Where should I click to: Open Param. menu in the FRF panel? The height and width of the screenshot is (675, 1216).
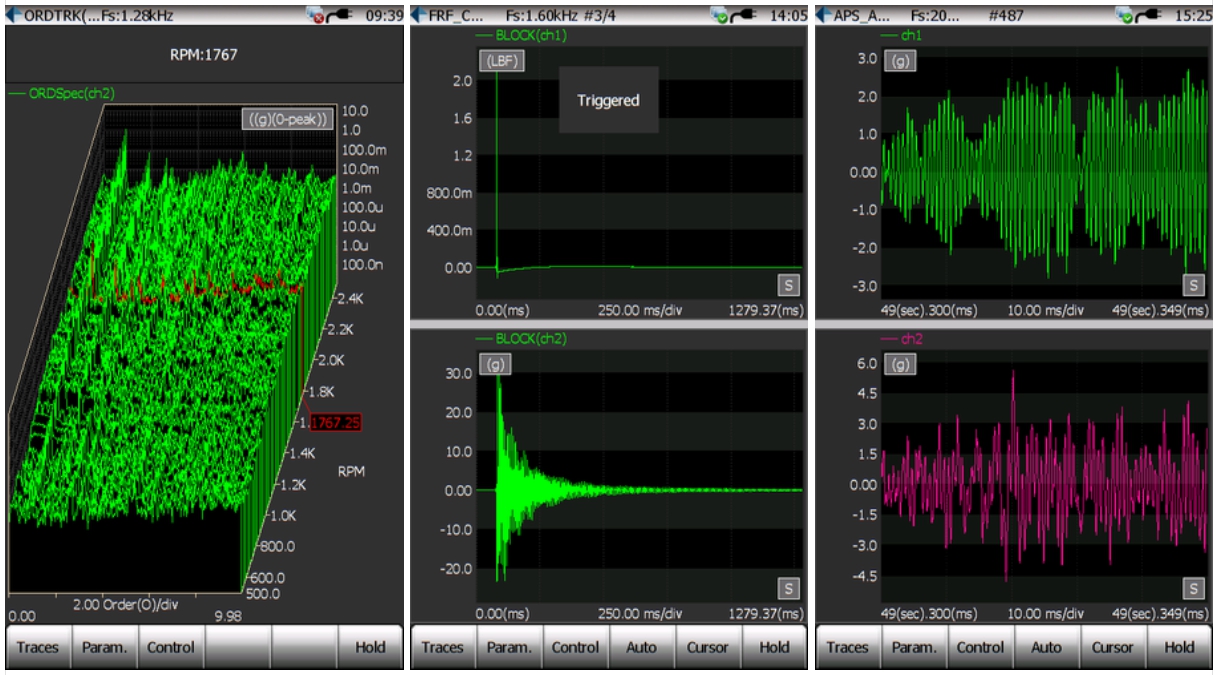point(509,647)
